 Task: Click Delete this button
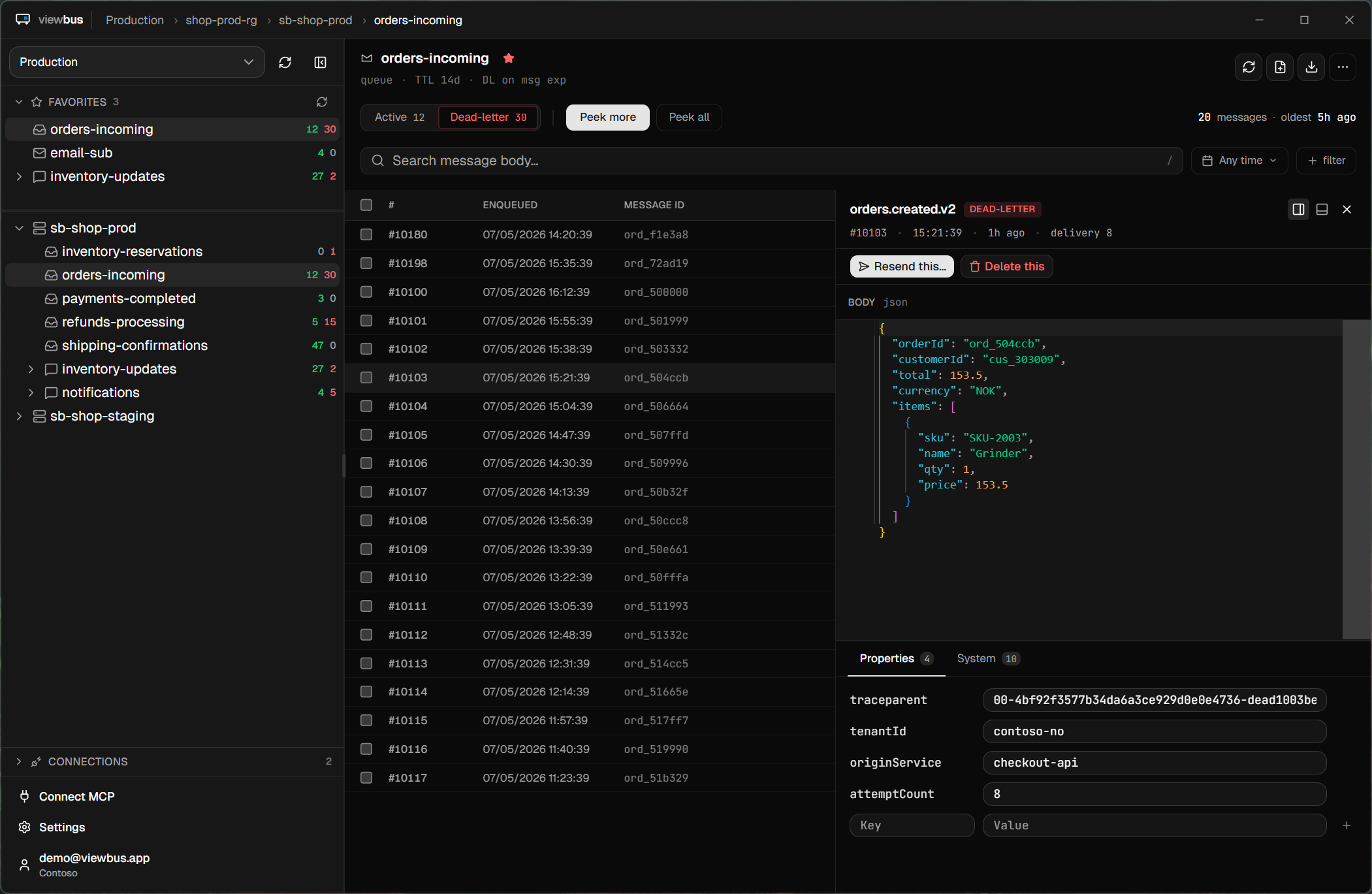pyautogui.click(x=1006, y=266)
